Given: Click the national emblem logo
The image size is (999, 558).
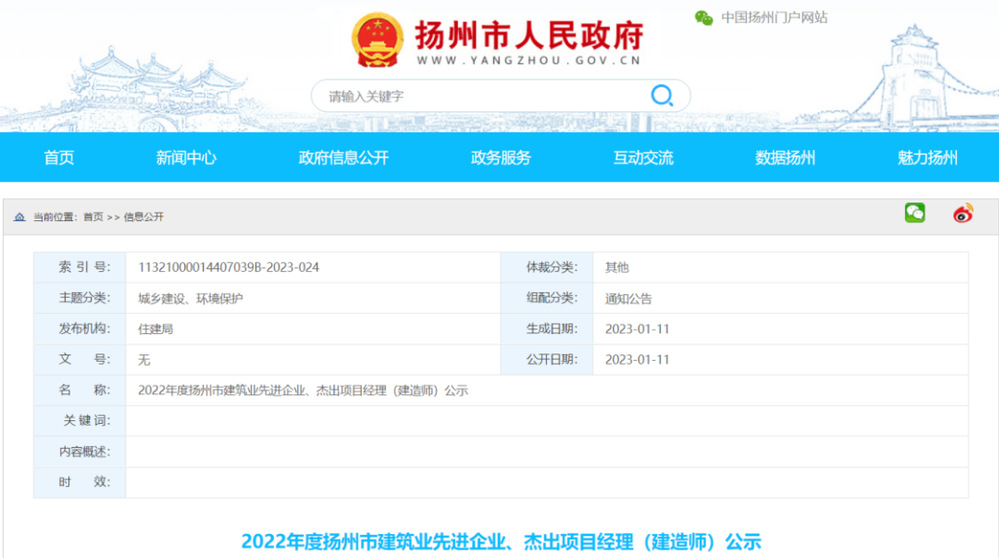Looking at the screenshot, I should (x=377, y=41).
